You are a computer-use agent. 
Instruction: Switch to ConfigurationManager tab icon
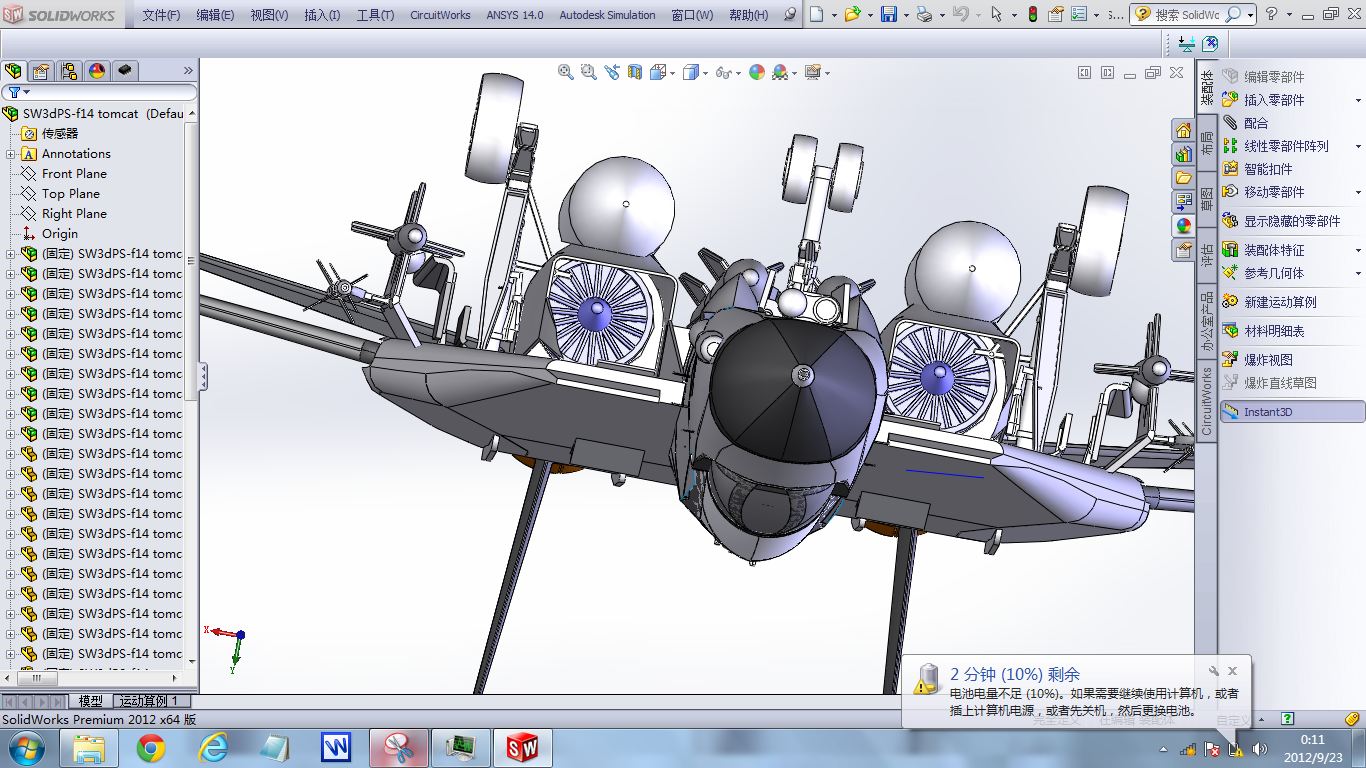69,71
